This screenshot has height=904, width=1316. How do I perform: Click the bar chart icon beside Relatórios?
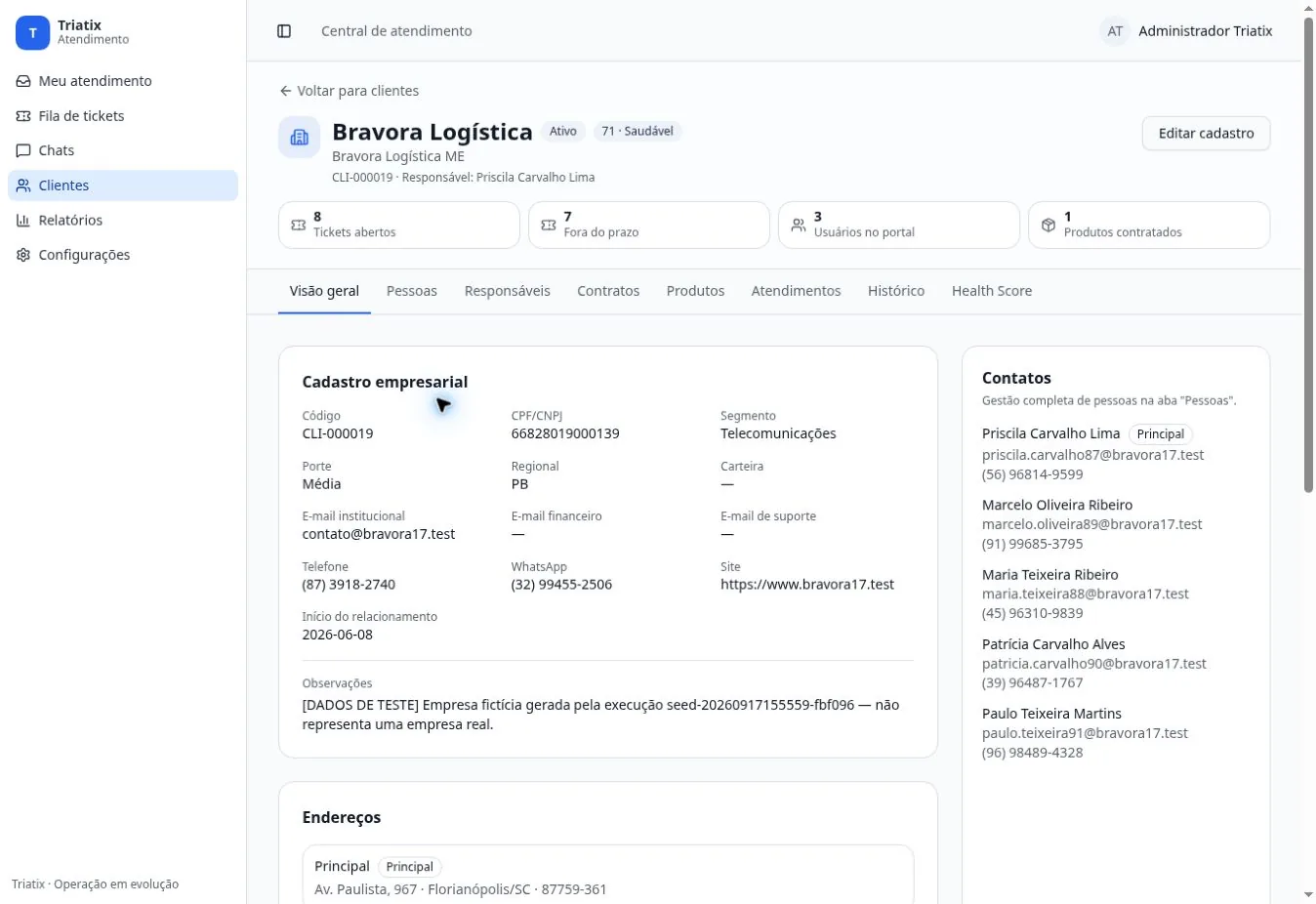click(23, 221)
